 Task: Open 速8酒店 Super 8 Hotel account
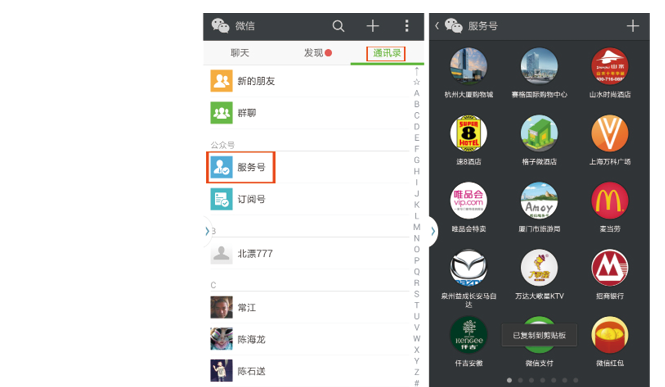469,140
